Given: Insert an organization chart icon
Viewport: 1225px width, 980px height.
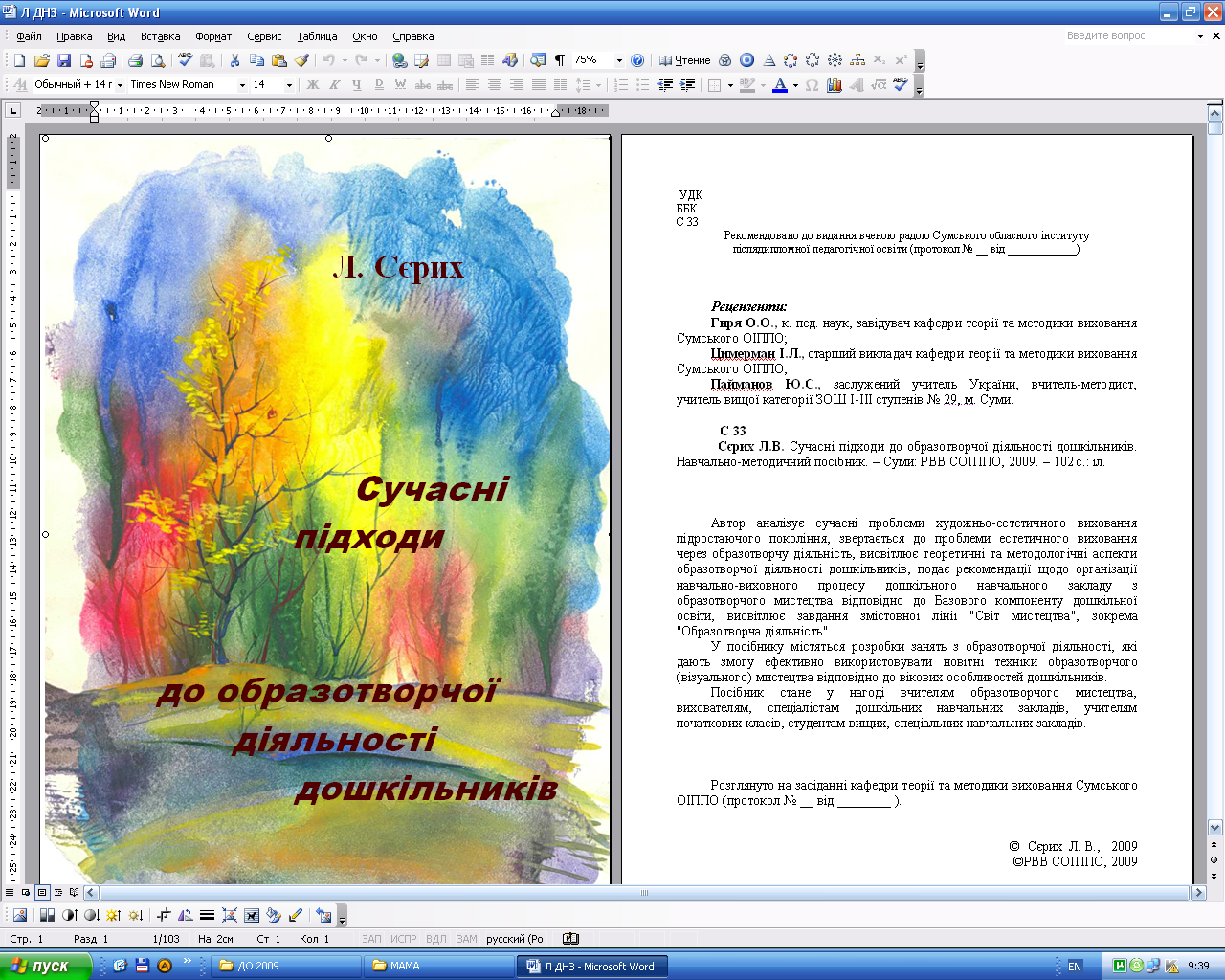Looking at the screenshot, I should pos(857,60).
